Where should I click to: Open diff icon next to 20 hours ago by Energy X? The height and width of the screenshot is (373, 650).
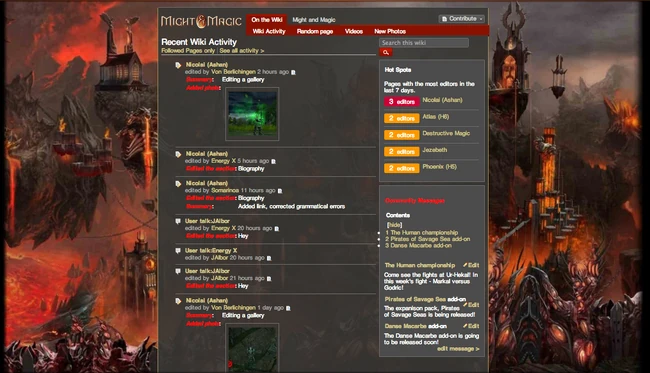pos(276,228)
